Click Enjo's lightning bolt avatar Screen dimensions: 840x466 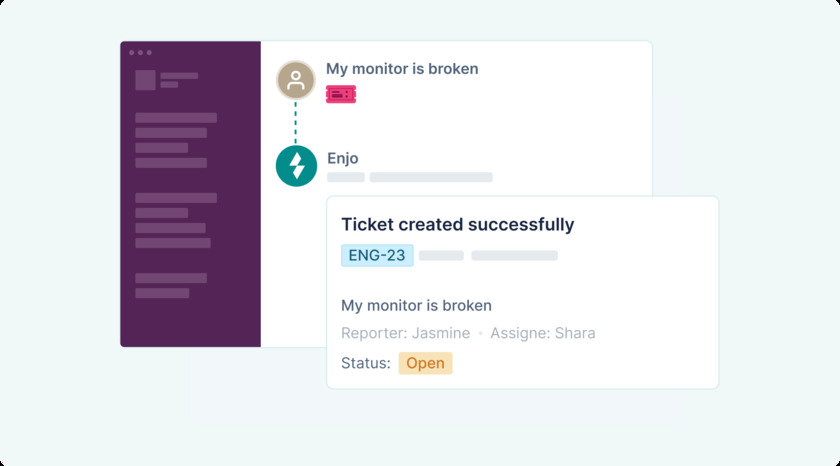click(x=296, y=166)
